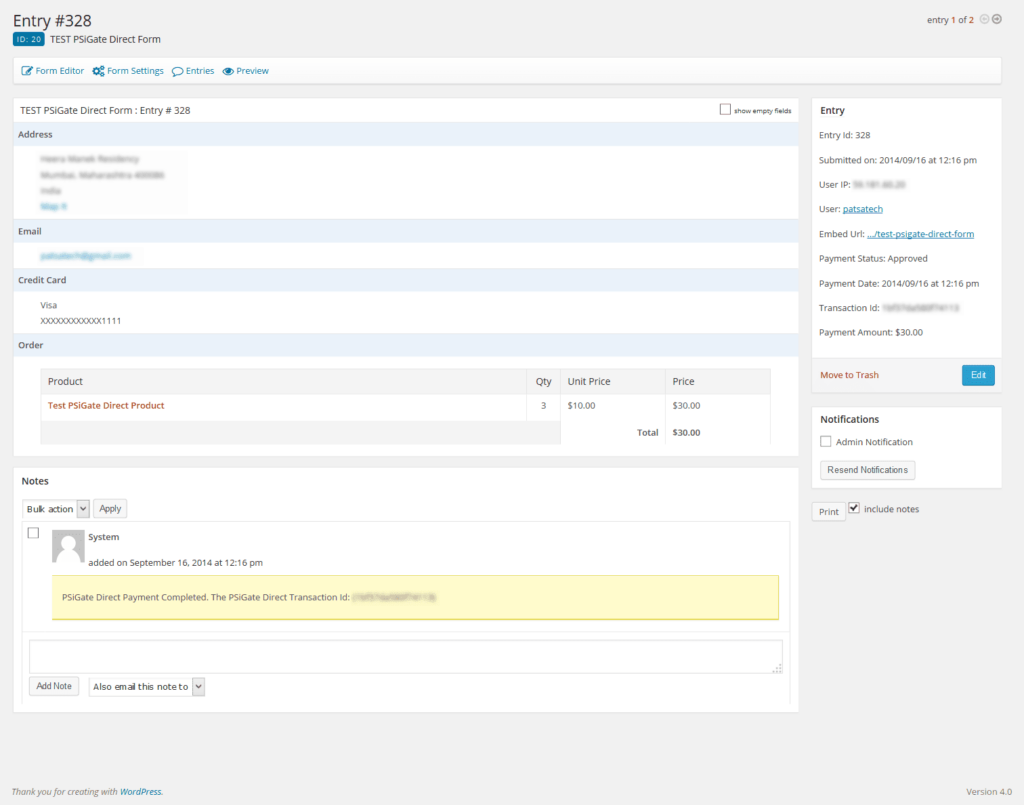Apply the selected bulk action
This screenshot has width=1024, height=805.
coord(110,508)
